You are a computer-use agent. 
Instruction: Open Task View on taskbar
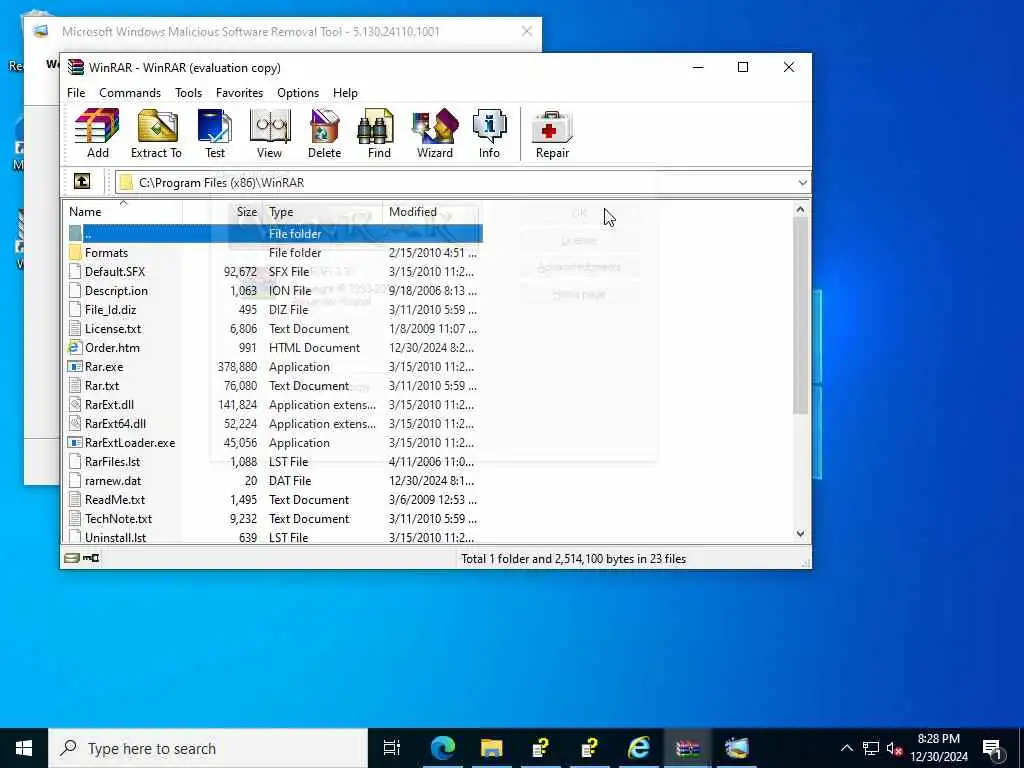click(x=392, y=748)
